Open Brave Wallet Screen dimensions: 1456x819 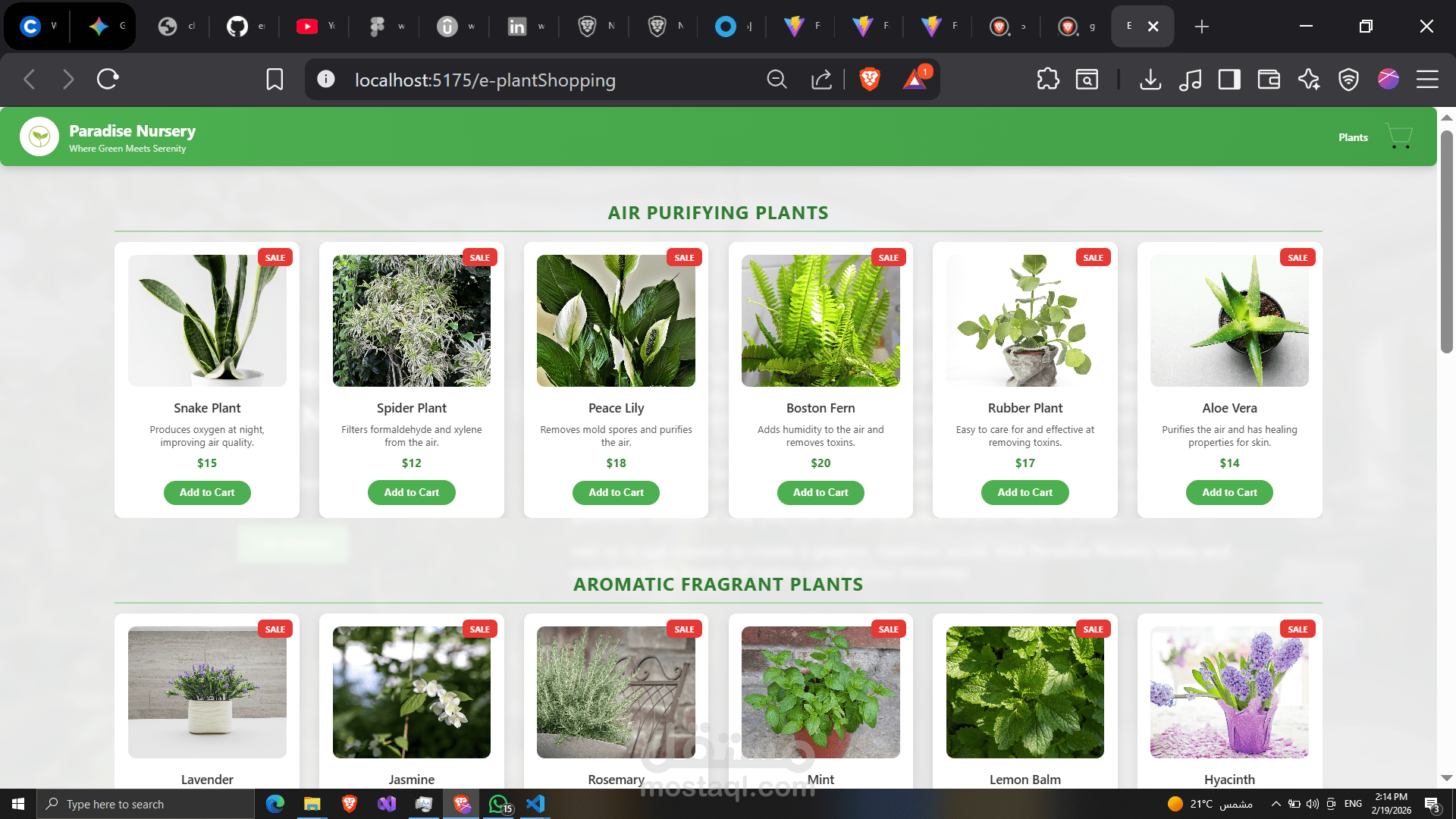click(1269, 79)
